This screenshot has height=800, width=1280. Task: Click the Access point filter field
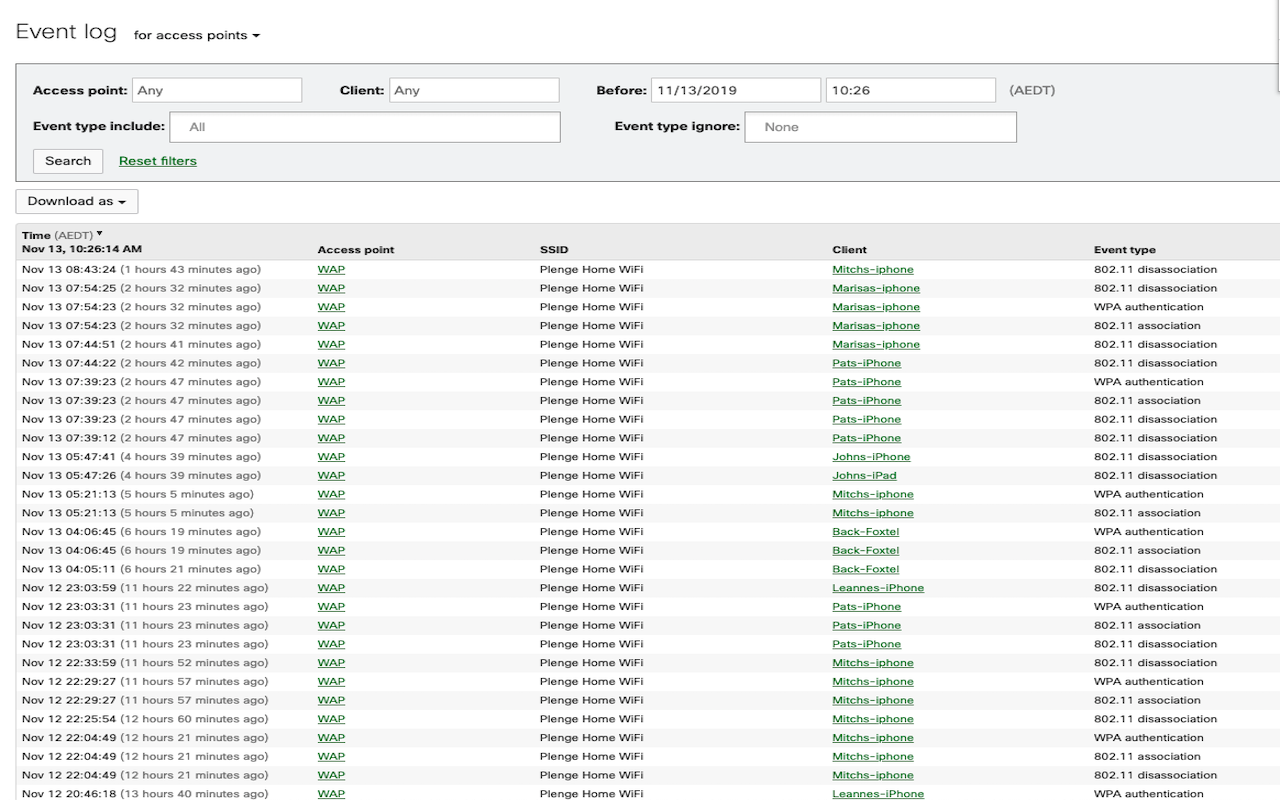217,90
